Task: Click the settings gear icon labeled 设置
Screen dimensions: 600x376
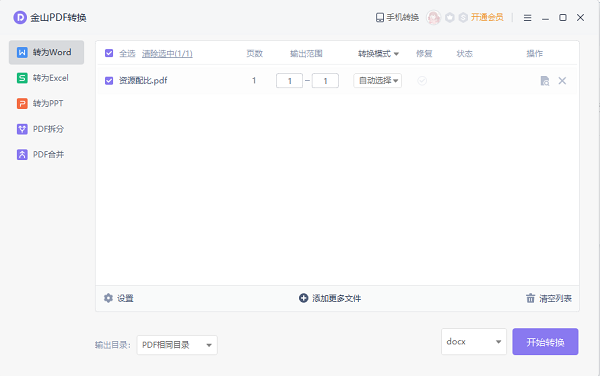Action: pyautogui.click(x=108, y=298)
